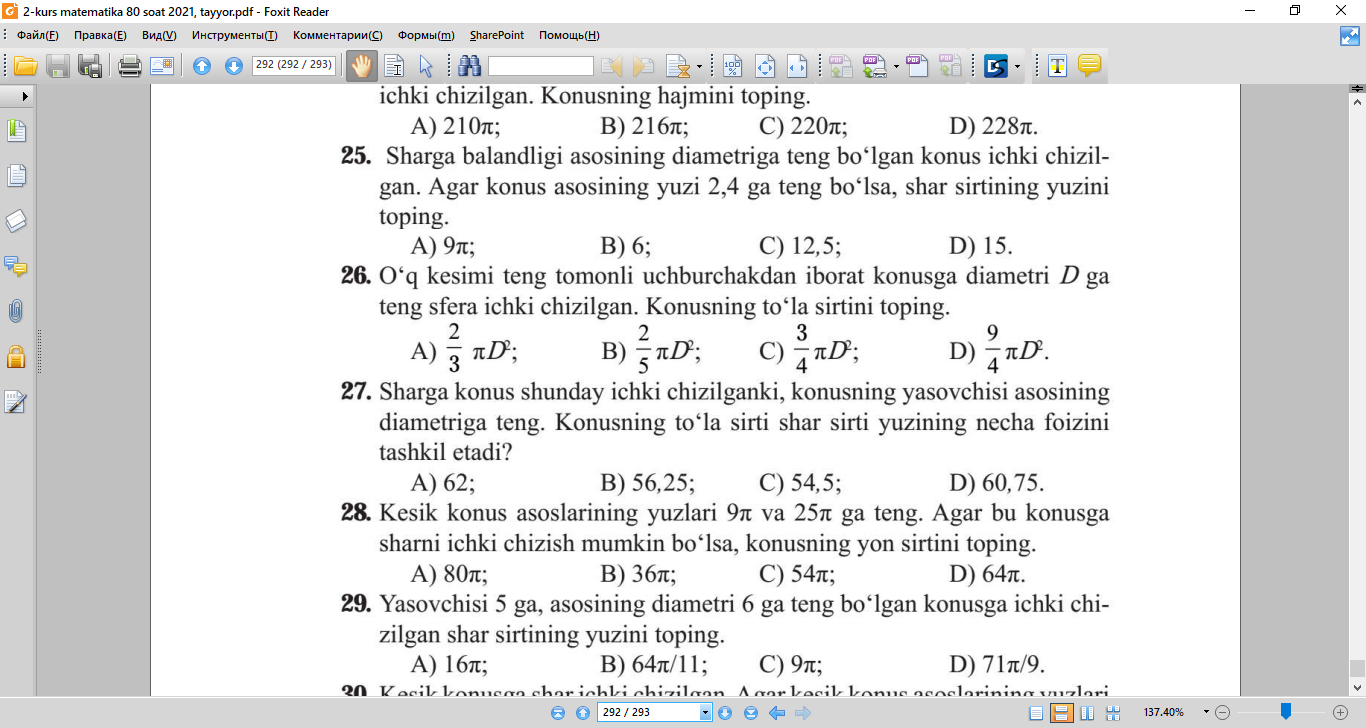Screen dimensions: 1366x728
Task: Open the 137.40% zoom dropdown
Action: tap(1206, 712)
